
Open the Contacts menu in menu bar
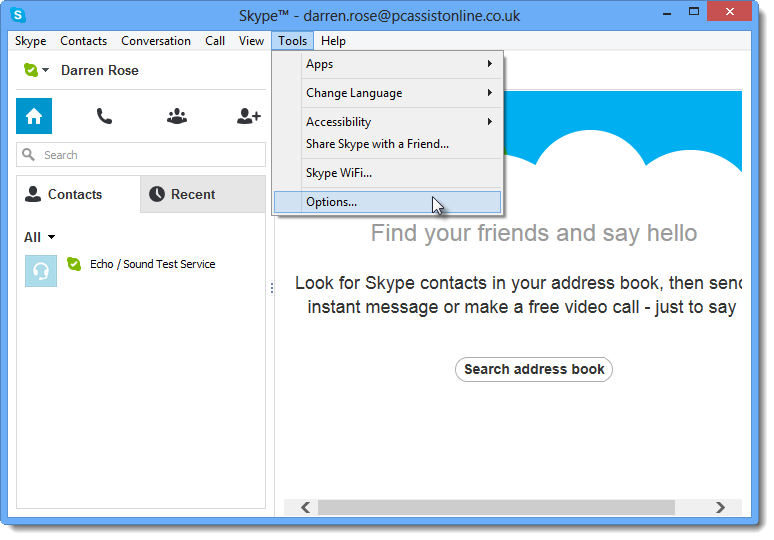83,41
